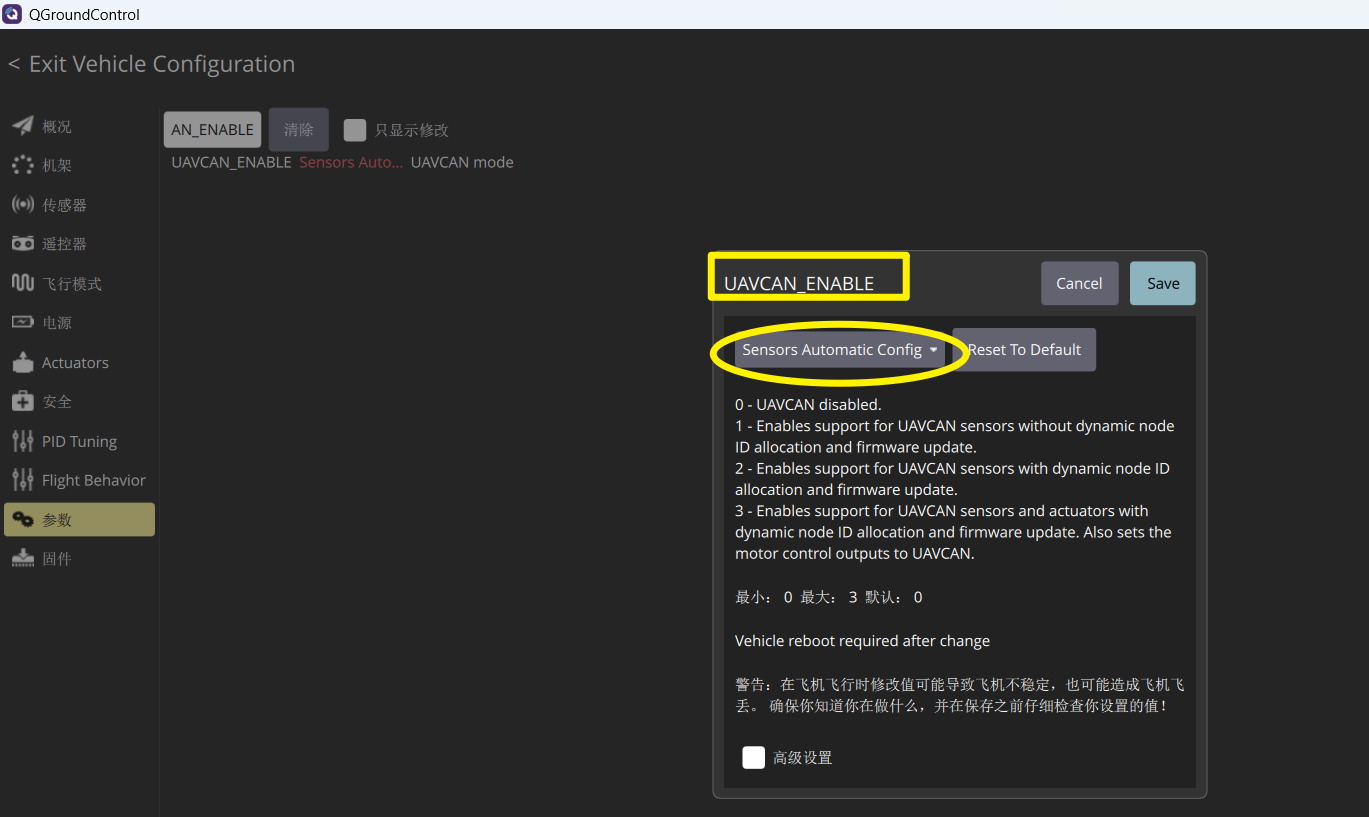Open the 固件 sidebar tab
This screenshot has width=1369, height=817.
point(79,558)
